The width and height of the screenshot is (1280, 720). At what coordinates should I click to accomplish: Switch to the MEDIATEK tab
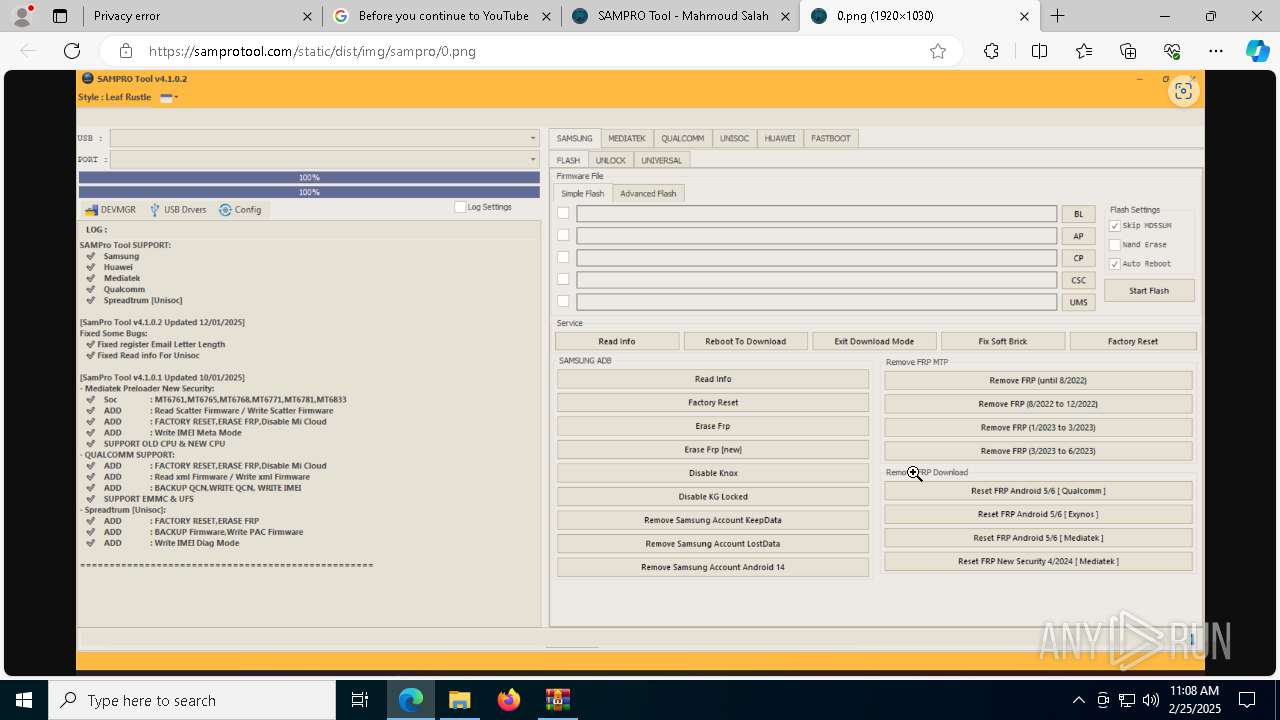click(x=627, y=138)
